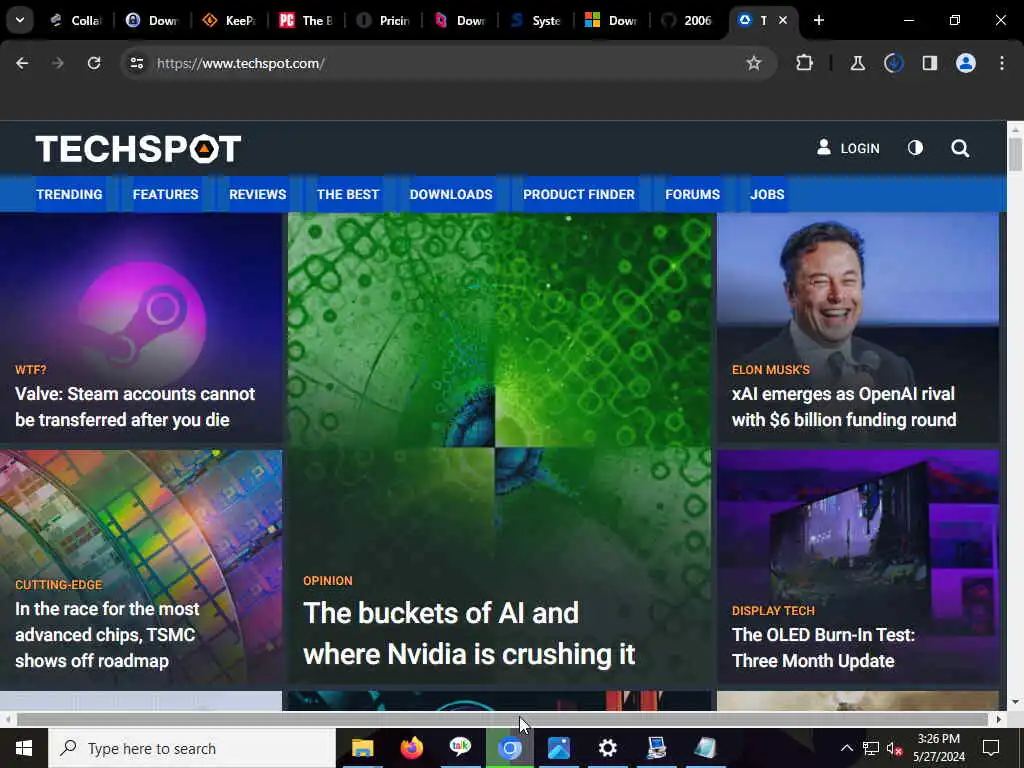Click the horizontal scrollbar right arrow
This screenshot has width=1024, height=768.
[999, 719]
